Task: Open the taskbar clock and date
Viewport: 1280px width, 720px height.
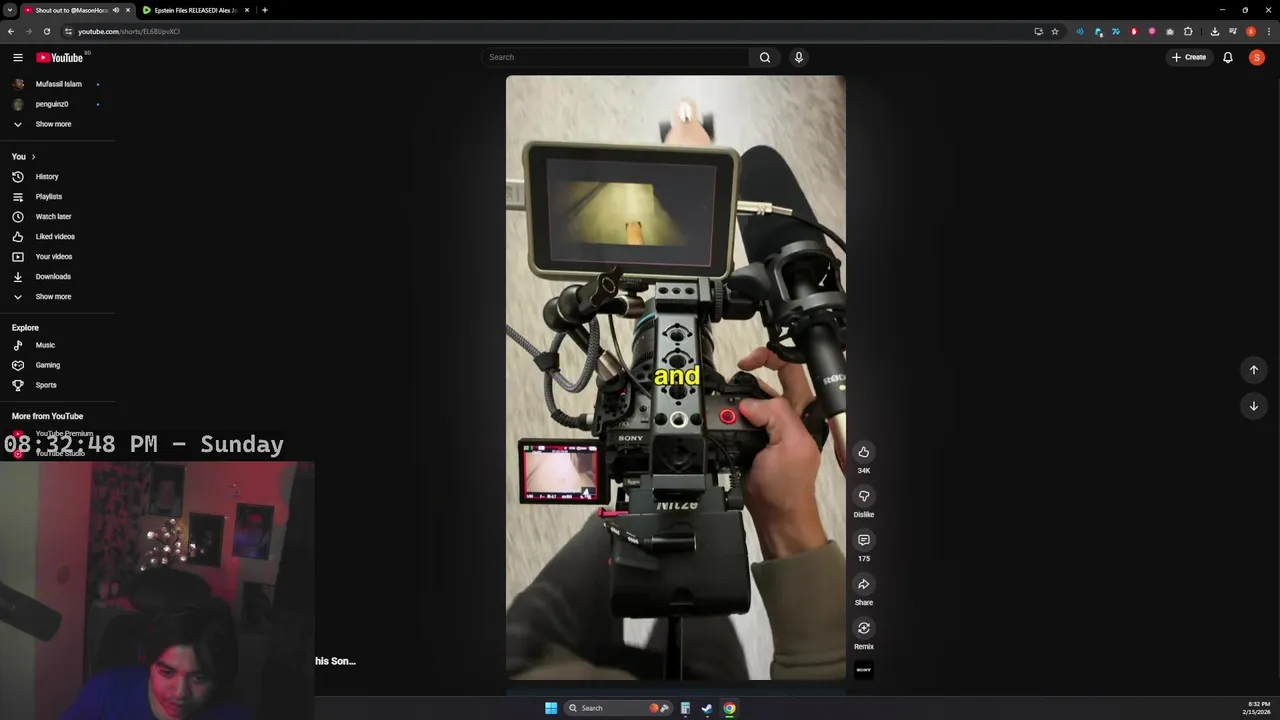Action: coord(1258,708)
